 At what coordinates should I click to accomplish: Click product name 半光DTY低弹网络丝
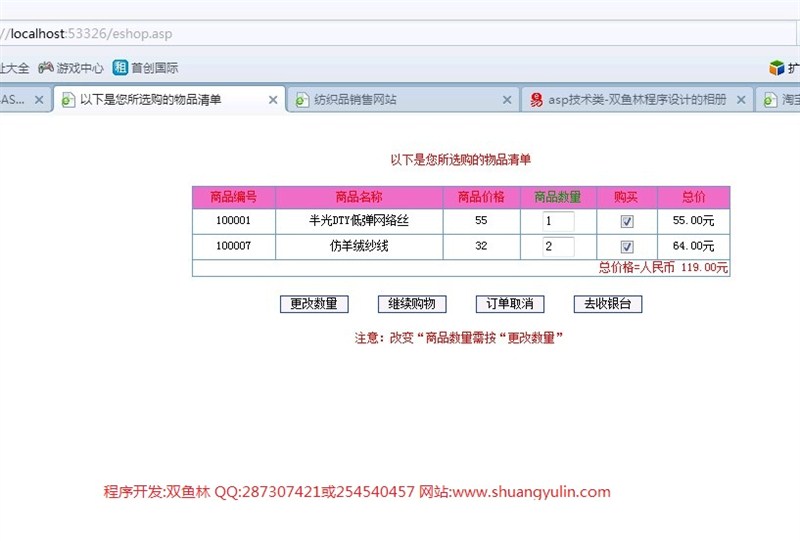[359, 220]
